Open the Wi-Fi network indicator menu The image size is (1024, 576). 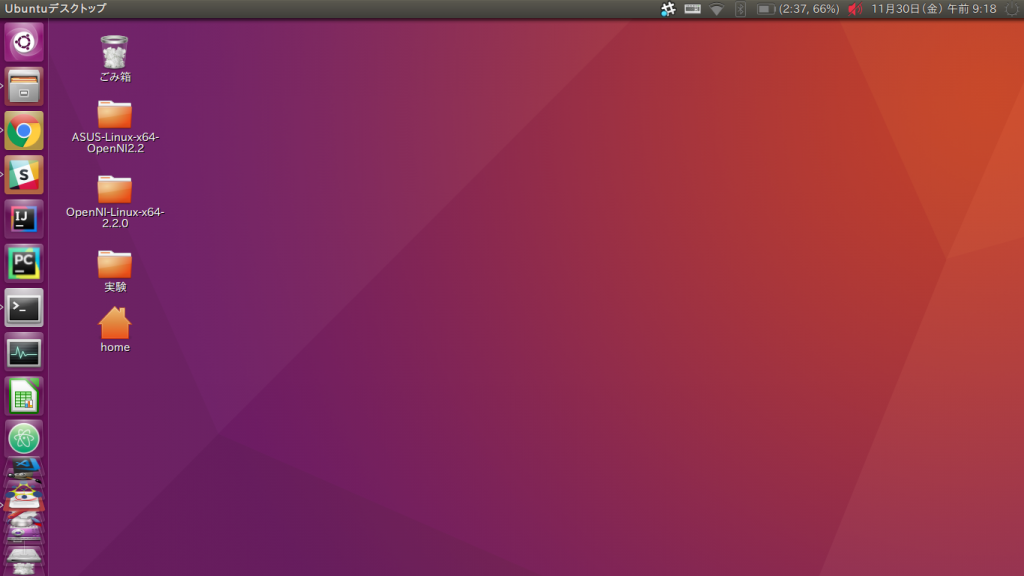click(x=716, y=9)
